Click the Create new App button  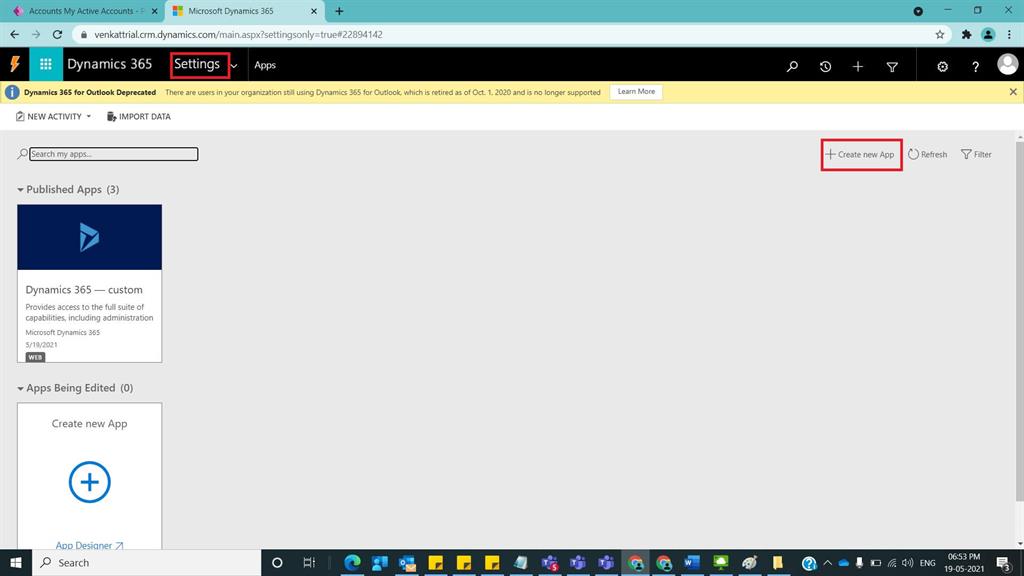pyautogui.click(x=860, y=155)
